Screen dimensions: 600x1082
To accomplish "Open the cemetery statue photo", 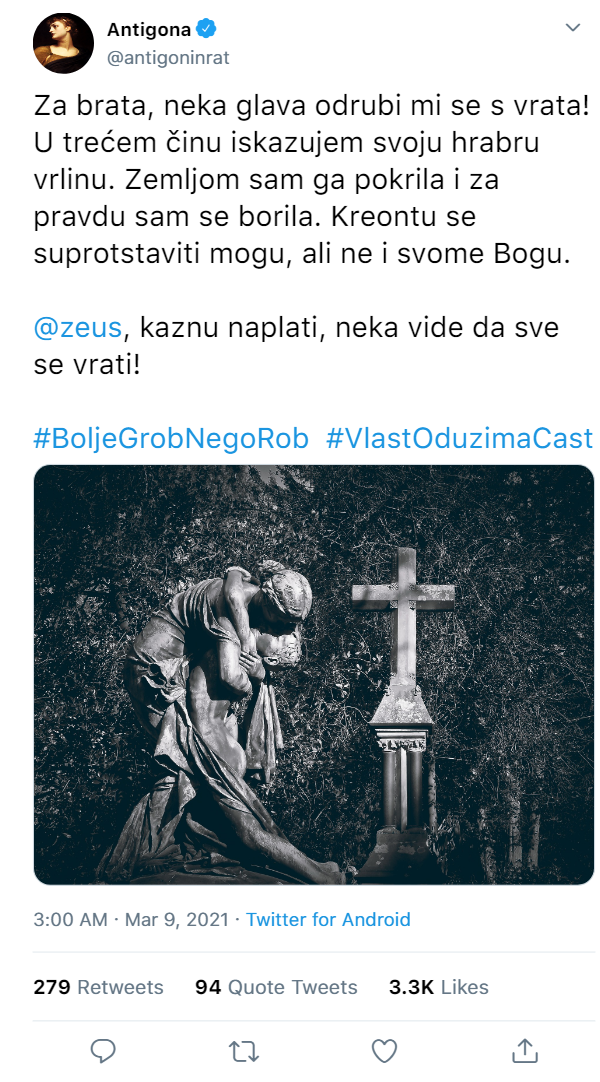I will 314,674.
